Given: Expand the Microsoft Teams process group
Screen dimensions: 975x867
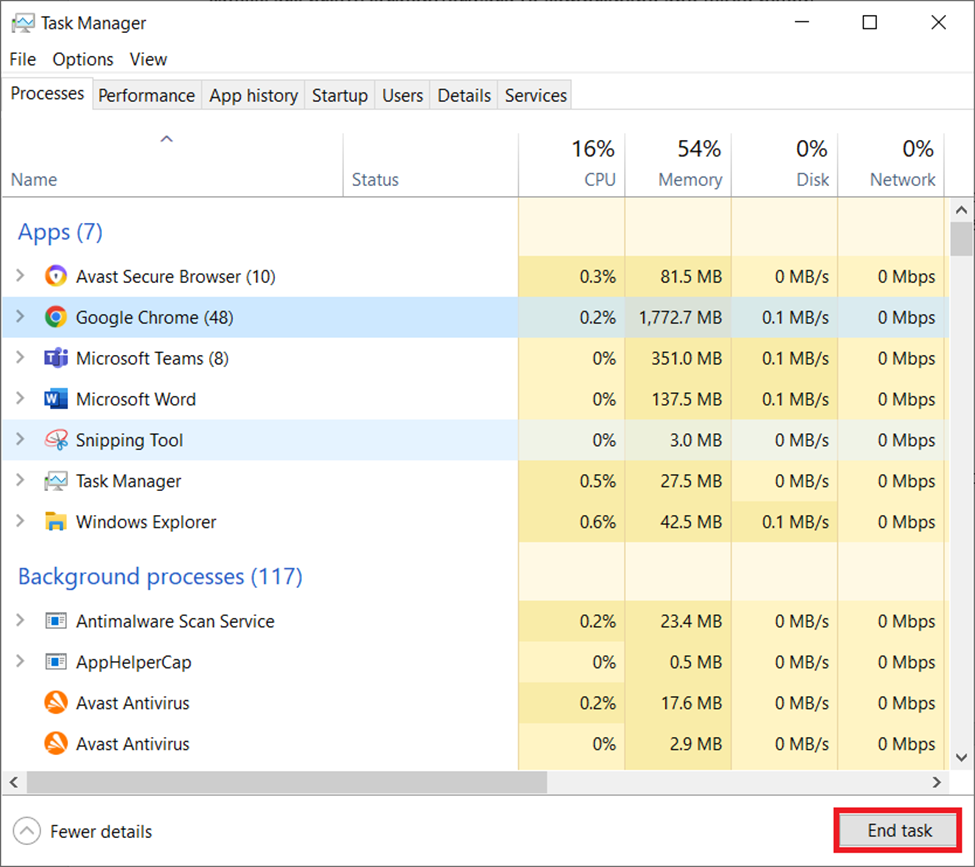Looking at the screenshot, I should [20, 359].
